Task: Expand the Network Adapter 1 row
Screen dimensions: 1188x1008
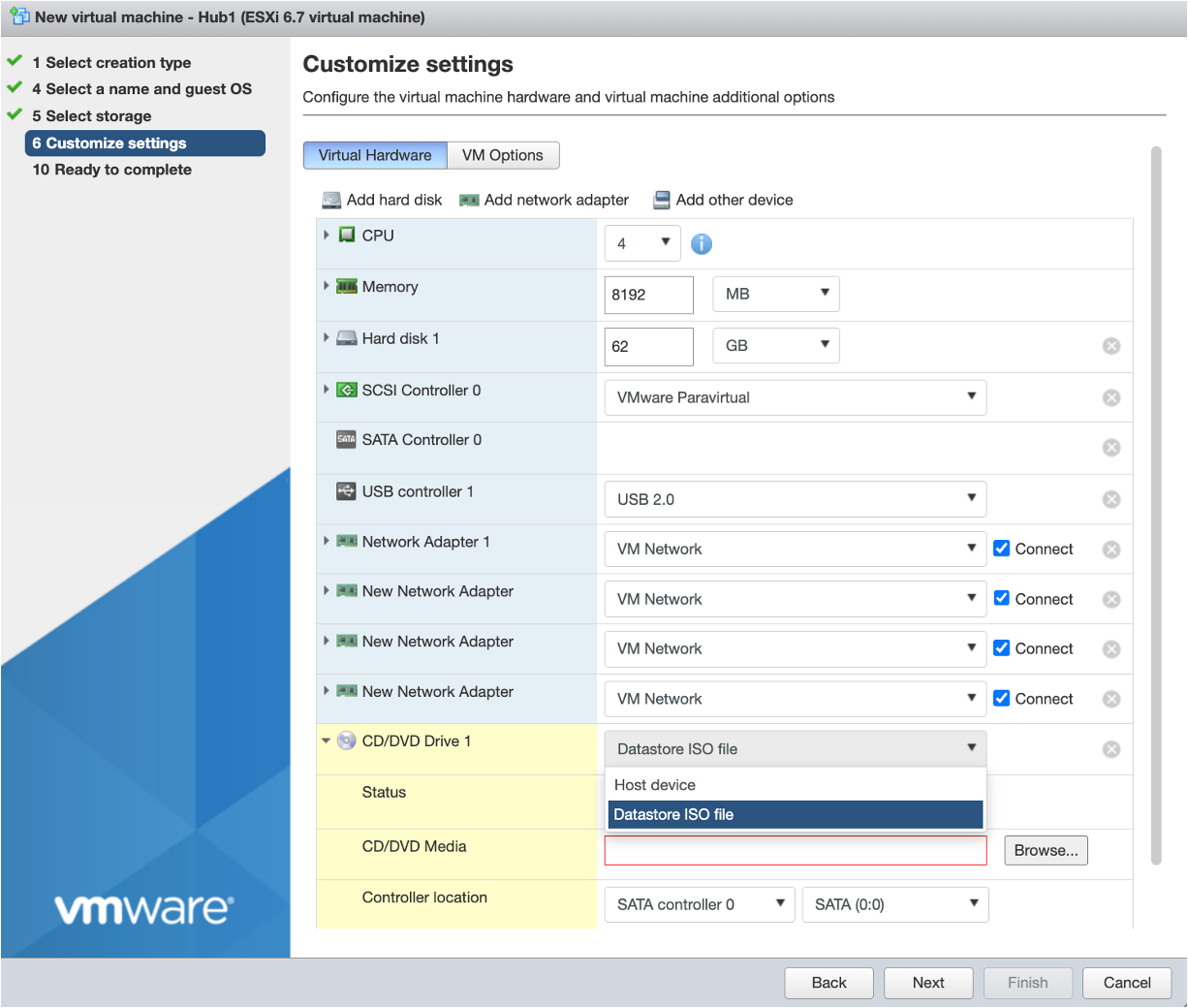Action: (x=327, y=541)
